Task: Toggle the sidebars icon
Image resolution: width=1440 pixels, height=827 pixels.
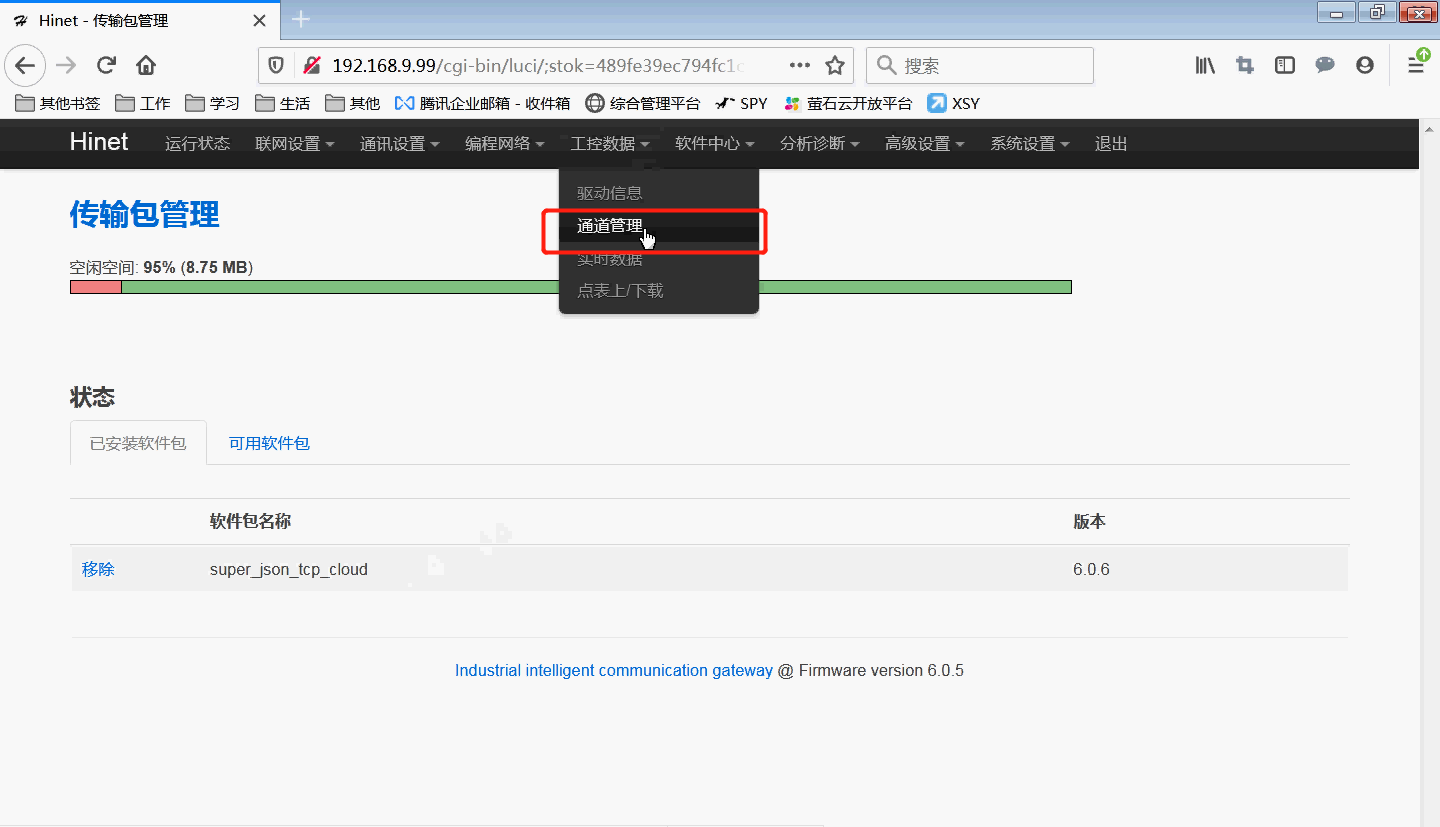Action: (1284, 65)
